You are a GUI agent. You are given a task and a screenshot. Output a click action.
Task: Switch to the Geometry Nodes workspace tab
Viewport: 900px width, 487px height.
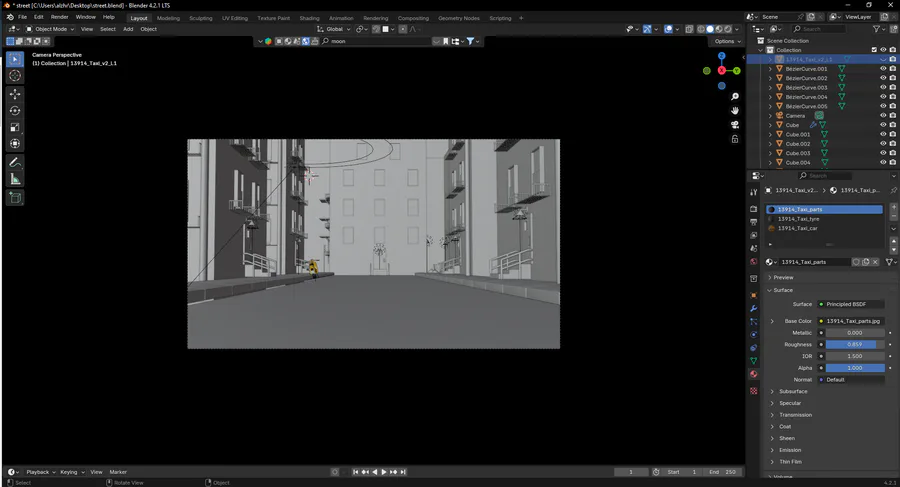459,18
